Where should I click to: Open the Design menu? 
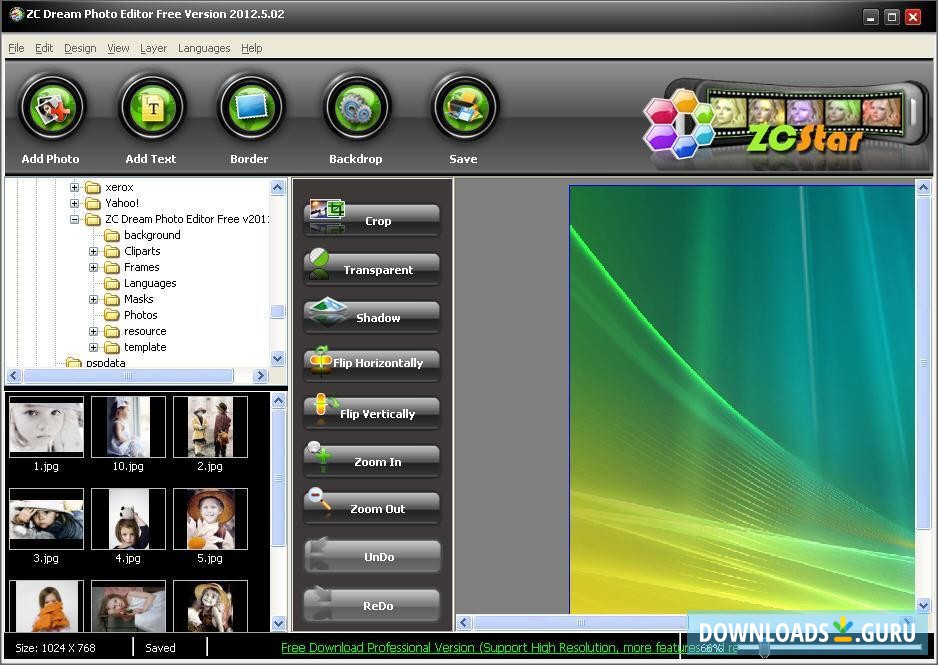(79, 48)
